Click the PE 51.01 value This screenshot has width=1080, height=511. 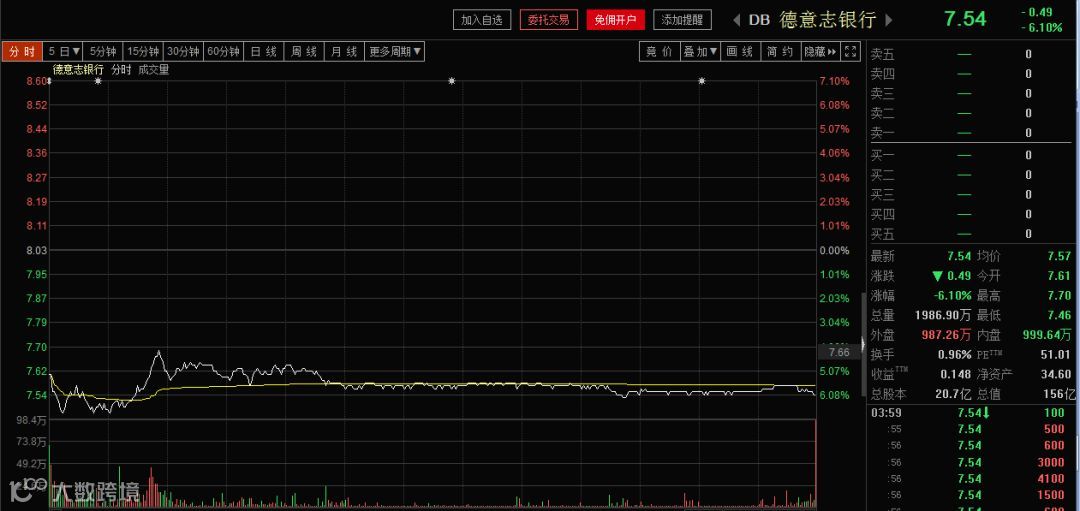coord(1057,355)
